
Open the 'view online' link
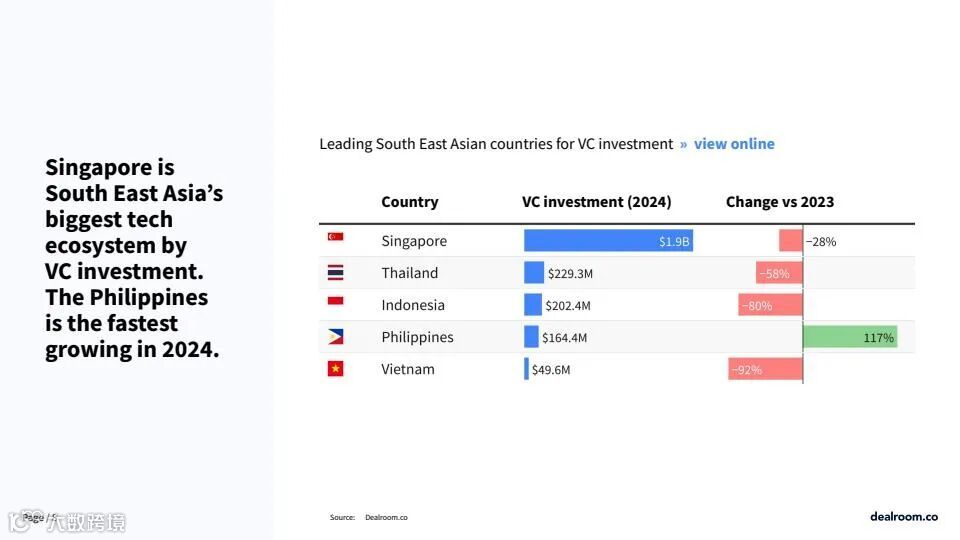coord(734,144)
